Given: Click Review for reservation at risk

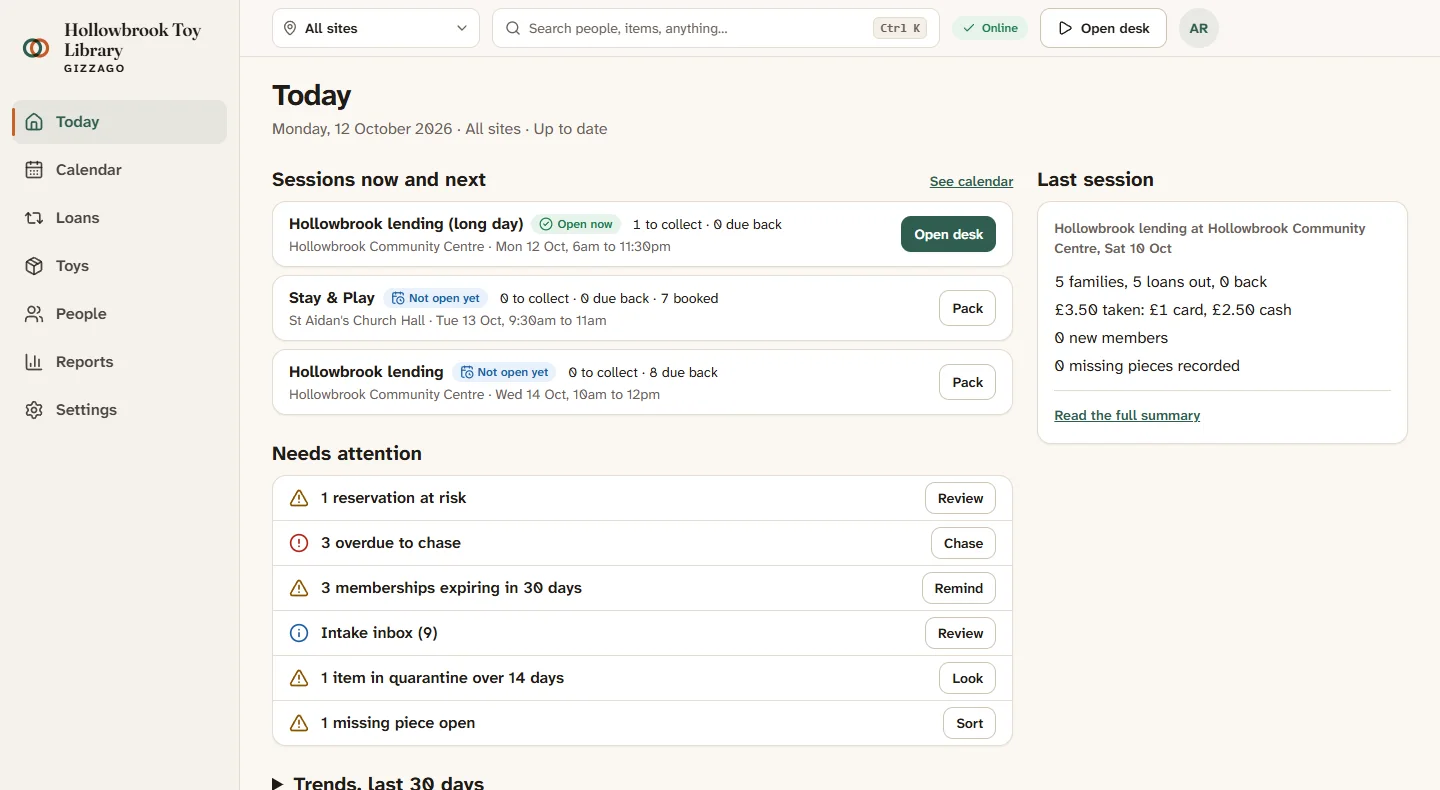Looking at the screenshot, I should (960, 498).
